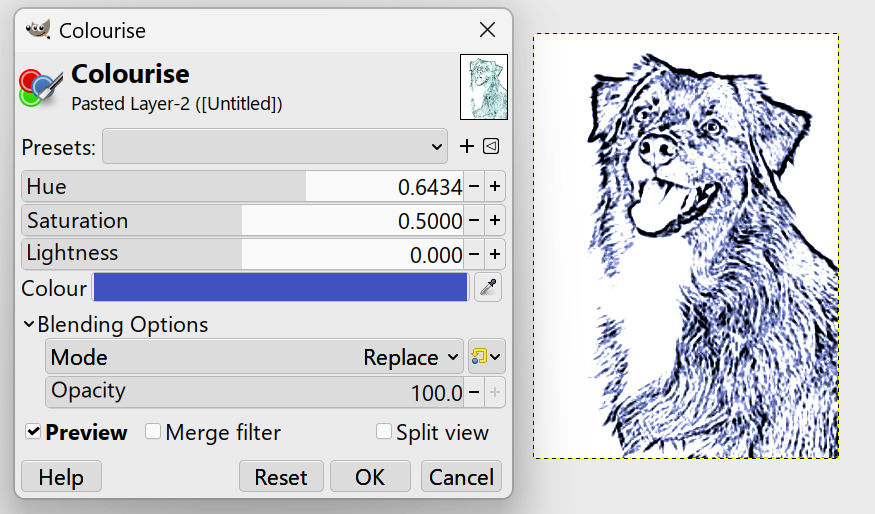Viewport: 875px width, 514px height.
Task: Open the Mode Replace dropdown
Action: [x=254, y=356]
